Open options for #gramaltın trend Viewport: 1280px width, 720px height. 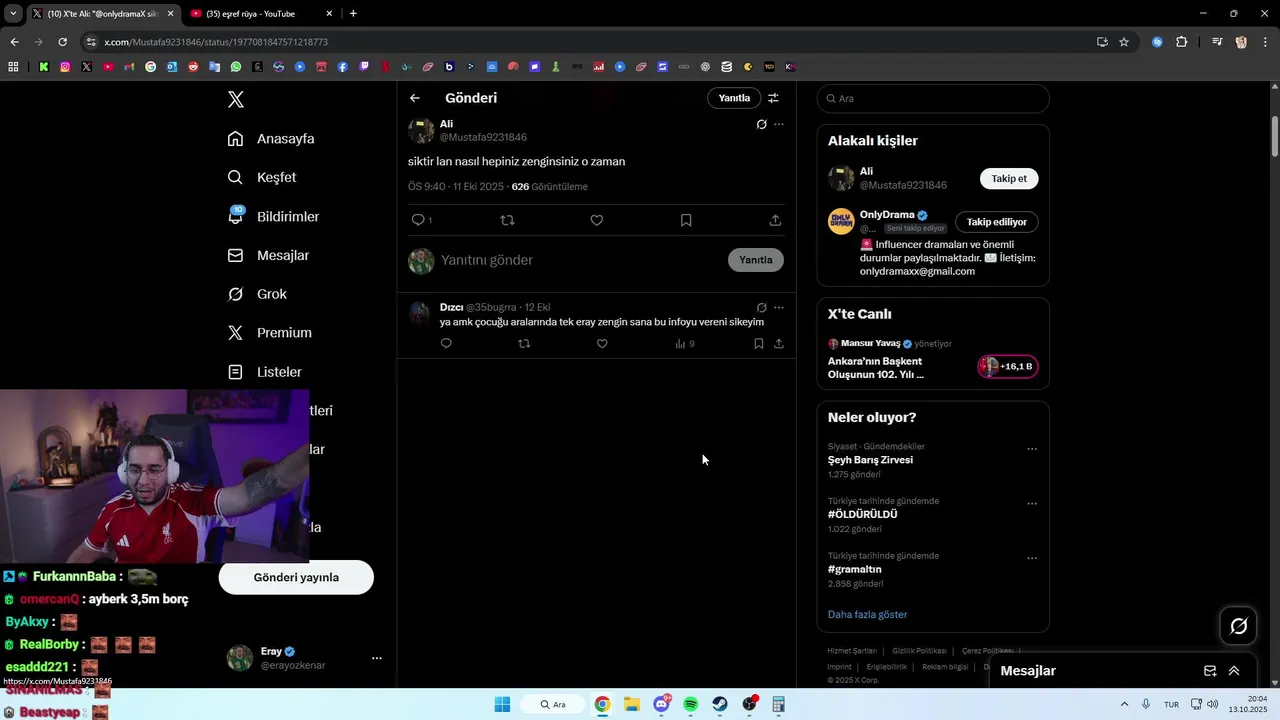[x=1032, y=558]
